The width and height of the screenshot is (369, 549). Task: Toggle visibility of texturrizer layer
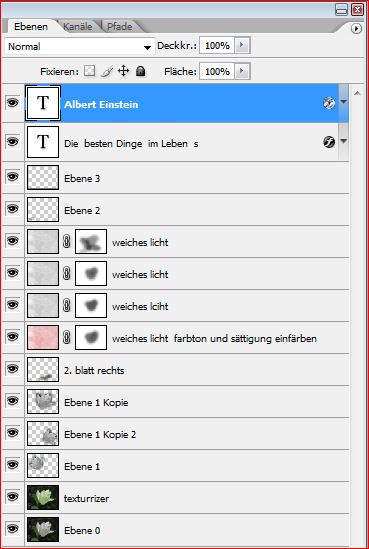click(x=13, y=497)
